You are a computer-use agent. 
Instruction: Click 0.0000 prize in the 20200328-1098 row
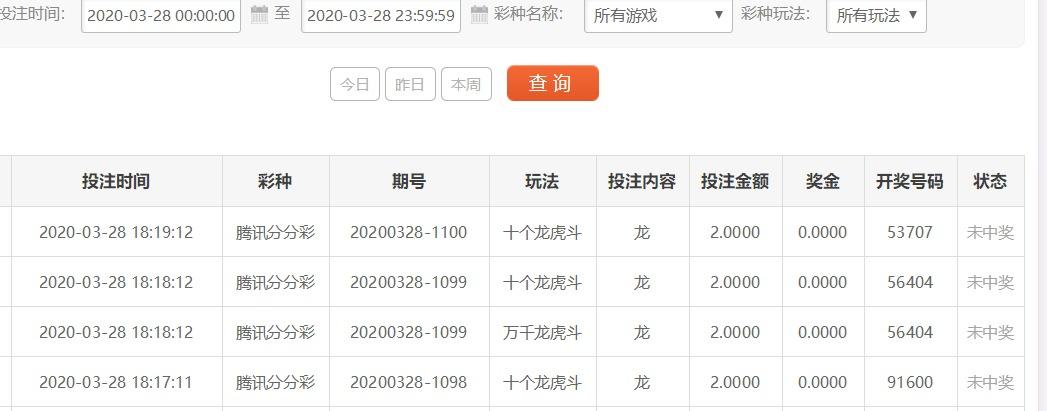(823, 382)
